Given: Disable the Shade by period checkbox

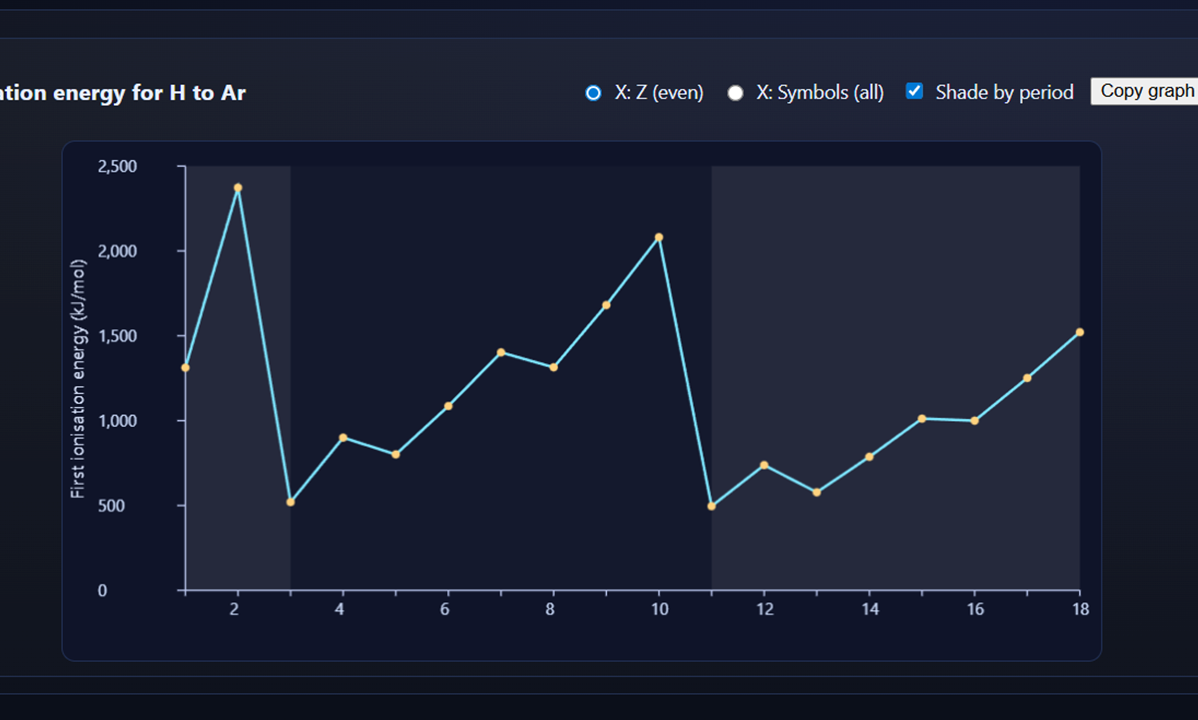Looking at the screenshot, I should tap(913, 90).
